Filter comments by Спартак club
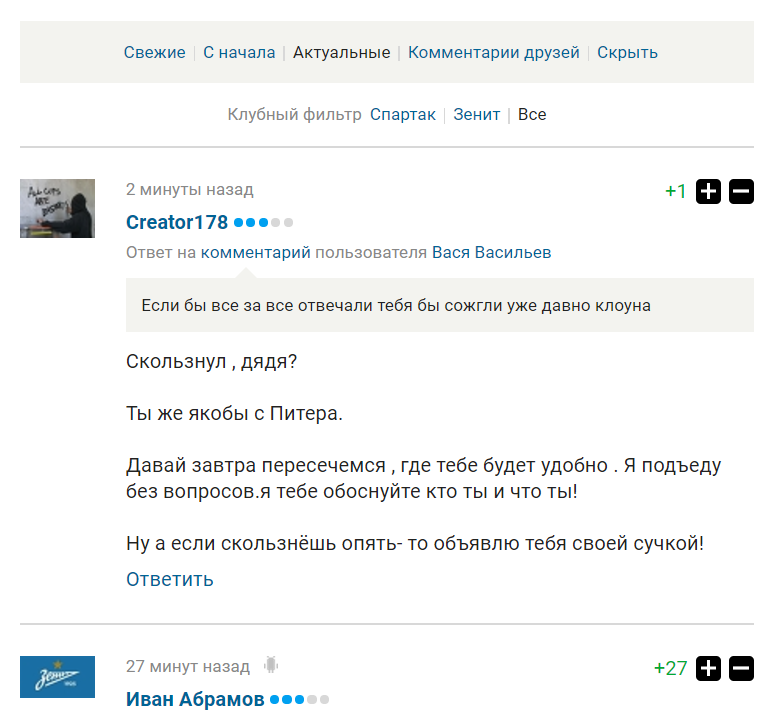This screenshot has height=713, width=772. coord(403,114)
